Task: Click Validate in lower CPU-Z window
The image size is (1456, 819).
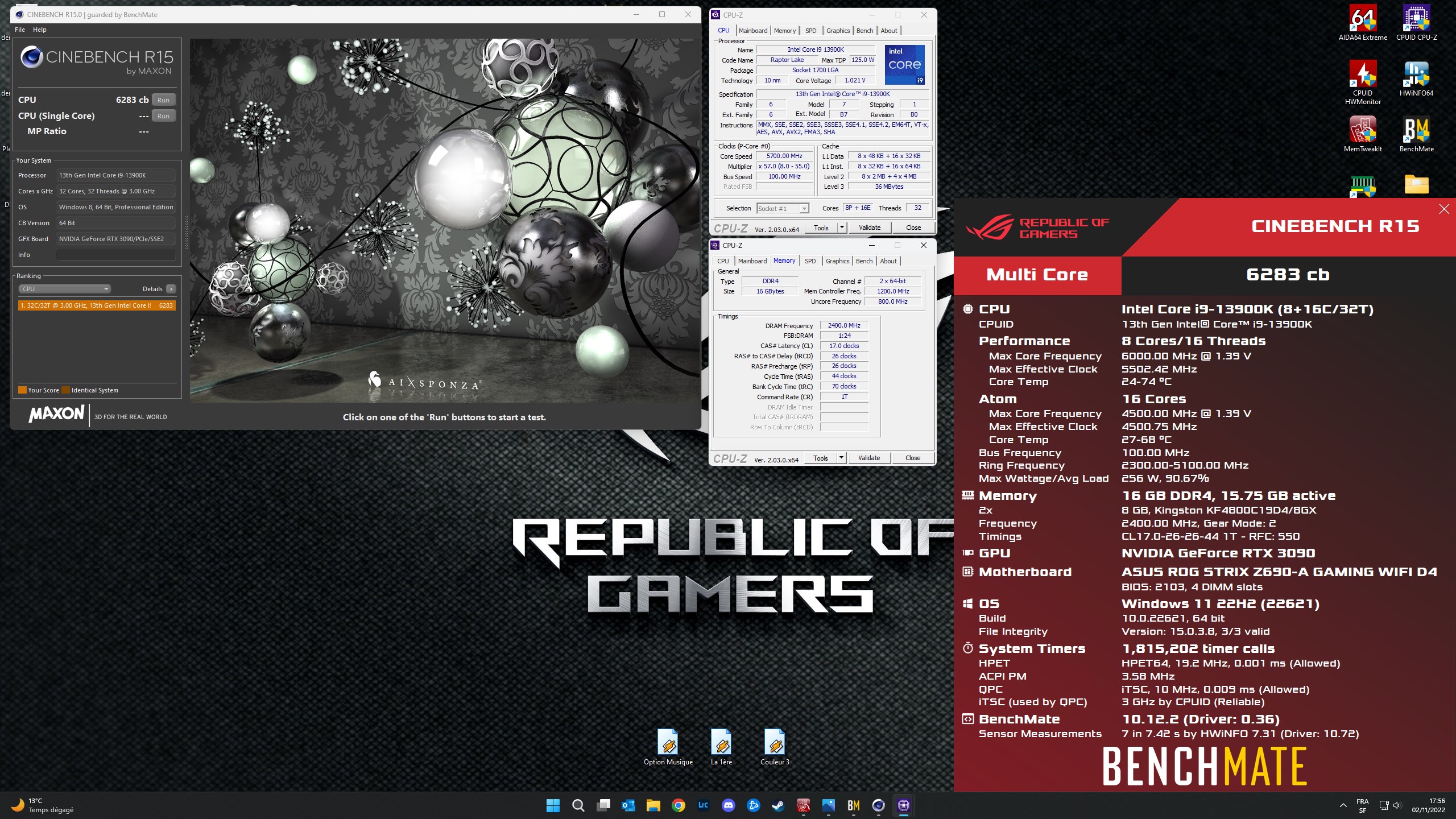Action: point(869,458)
